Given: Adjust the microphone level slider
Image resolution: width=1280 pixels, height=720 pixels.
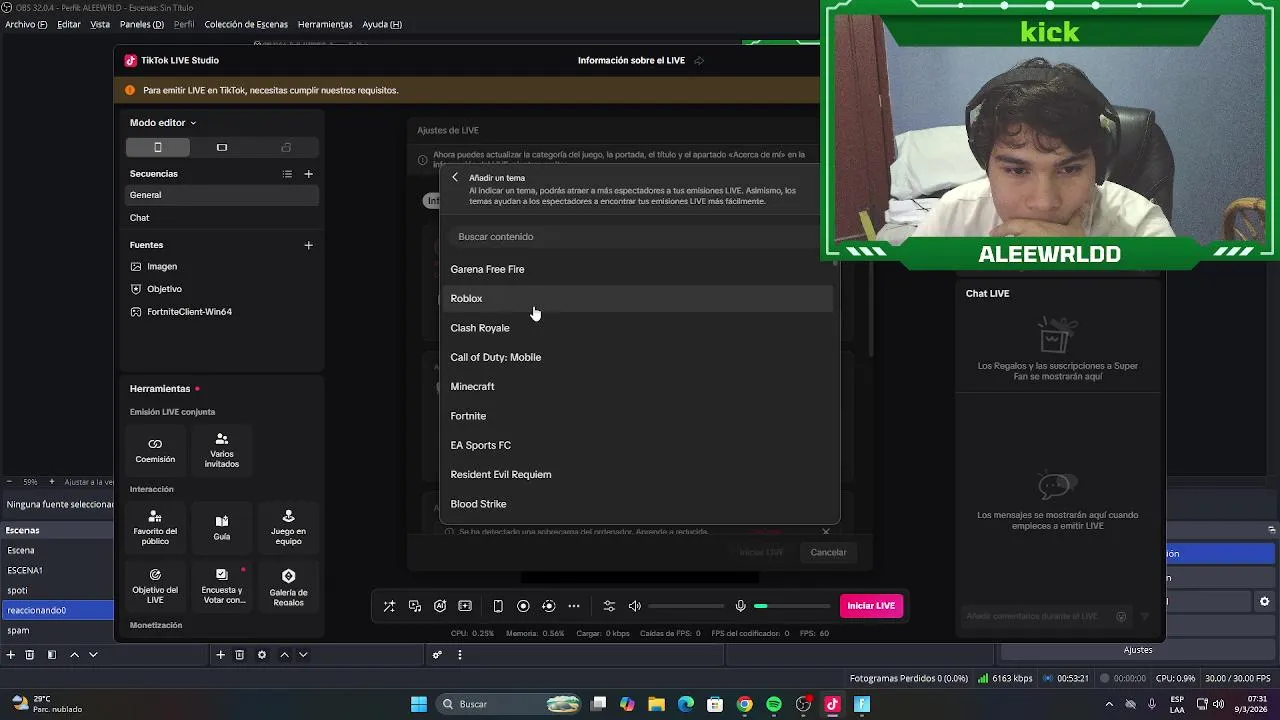Looking at the screenshot, I should coord(792,606).
